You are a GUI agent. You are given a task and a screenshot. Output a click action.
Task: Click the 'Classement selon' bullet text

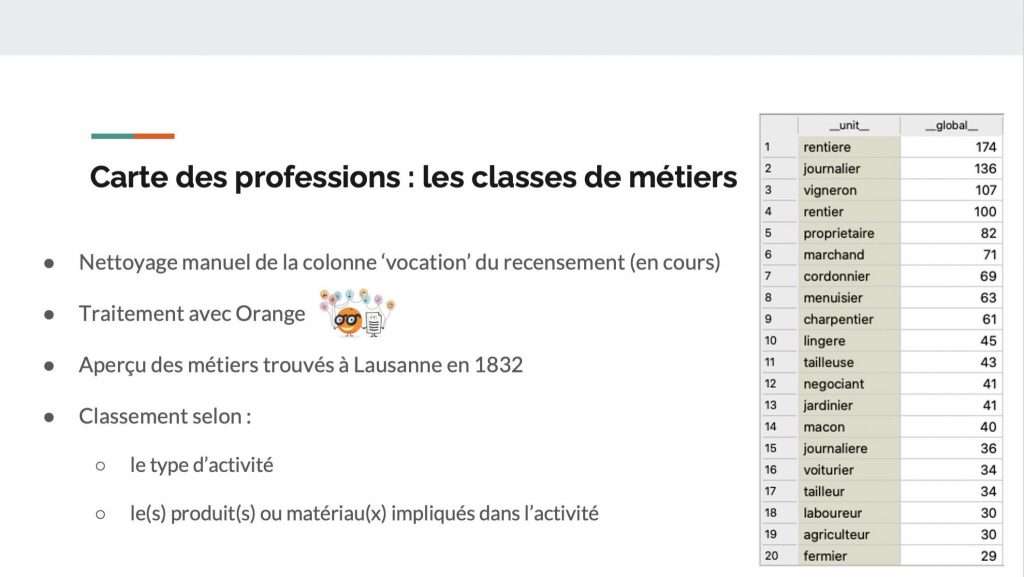coord(165,415)
